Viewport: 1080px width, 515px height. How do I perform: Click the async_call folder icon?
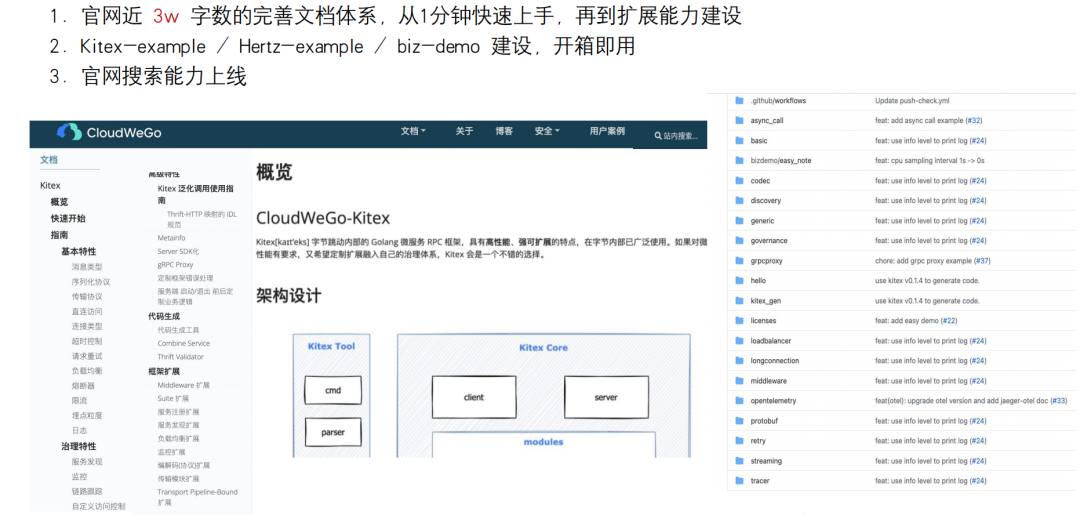tap(740, 121)
